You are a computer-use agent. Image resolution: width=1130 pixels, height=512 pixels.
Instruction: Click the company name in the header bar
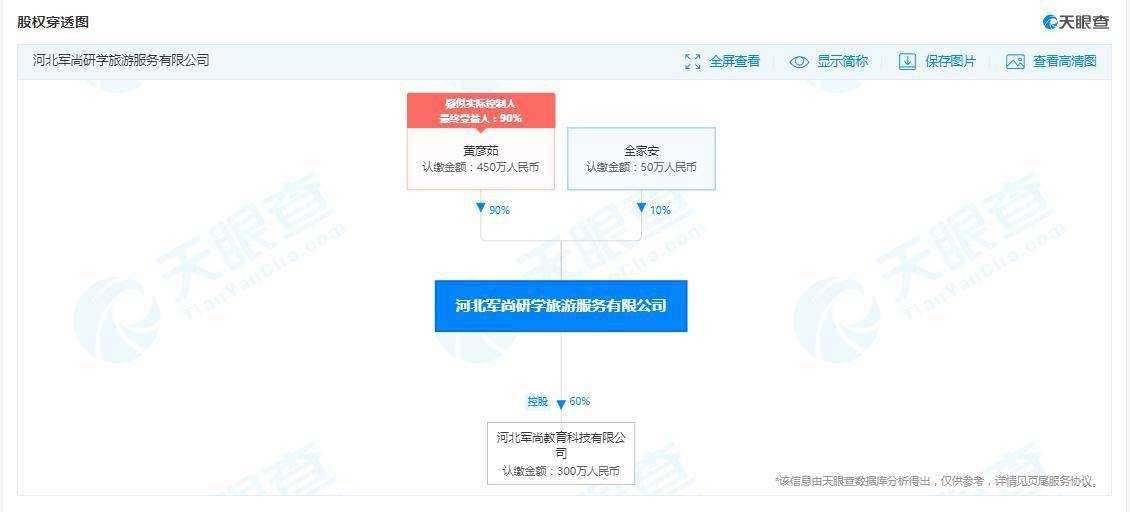point(121,61)
